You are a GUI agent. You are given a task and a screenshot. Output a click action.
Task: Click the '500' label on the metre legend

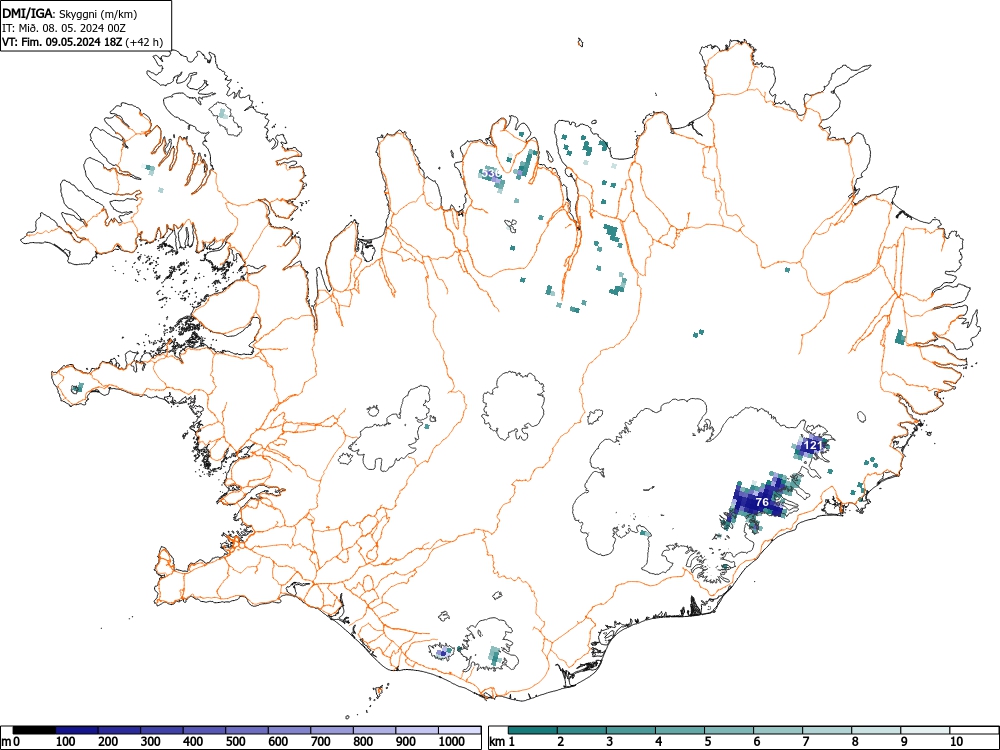point(235,742)
